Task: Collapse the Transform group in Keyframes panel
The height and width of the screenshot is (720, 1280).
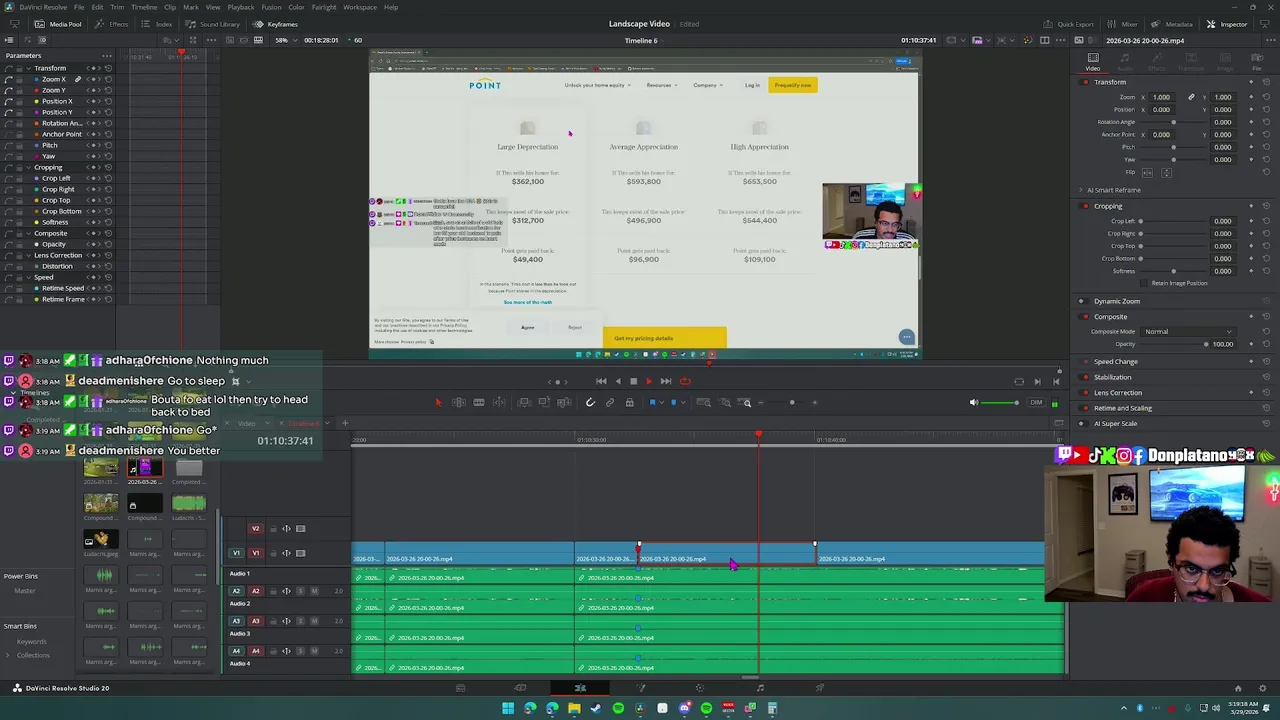Action: coord(29,68)
